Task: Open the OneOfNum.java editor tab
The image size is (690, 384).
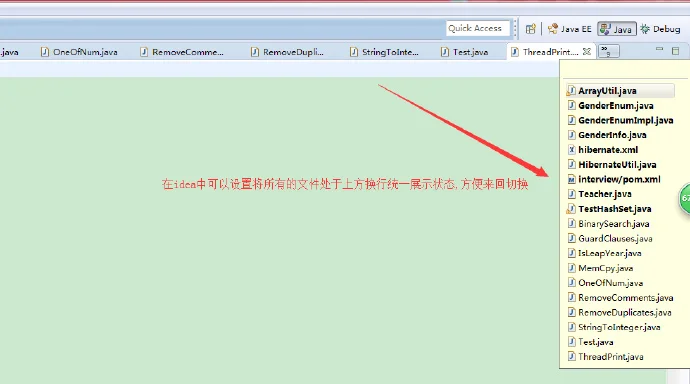Action: pyautogui.click(x=79, y=52)
